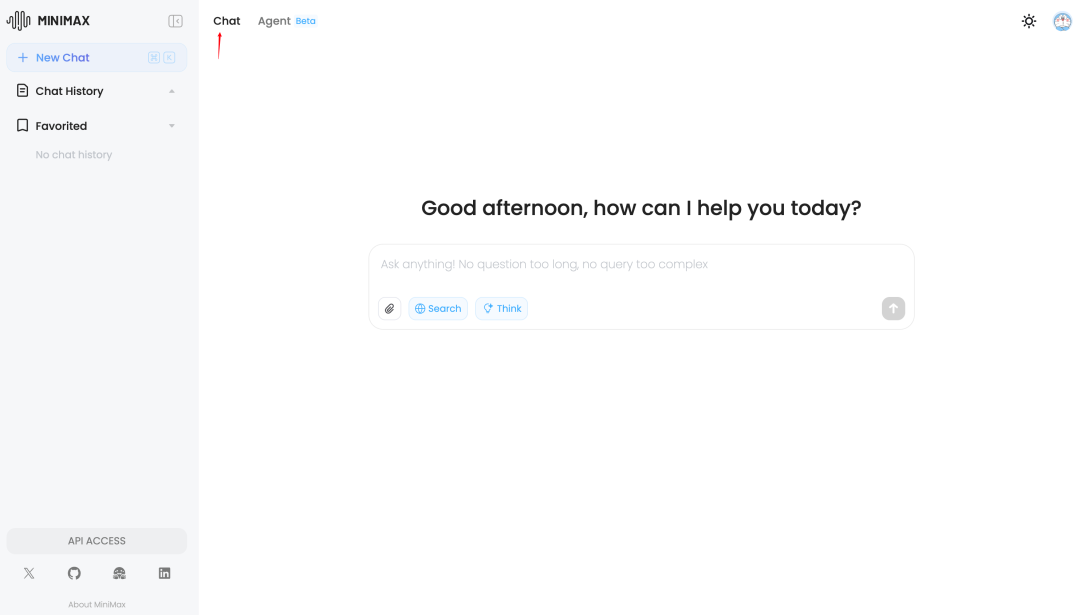1080x615 pixels.
Task: Open the Hugging Face icon link
Action: [x=119, y=573]
